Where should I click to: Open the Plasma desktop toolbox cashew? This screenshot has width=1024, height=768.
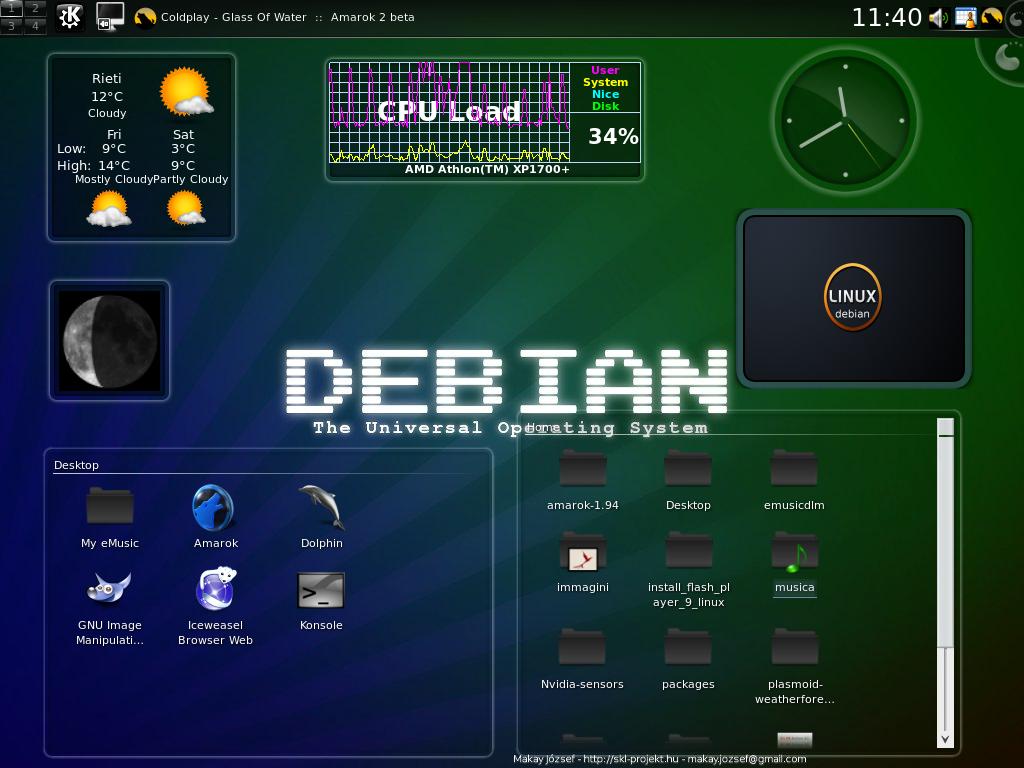[1006, 57]
